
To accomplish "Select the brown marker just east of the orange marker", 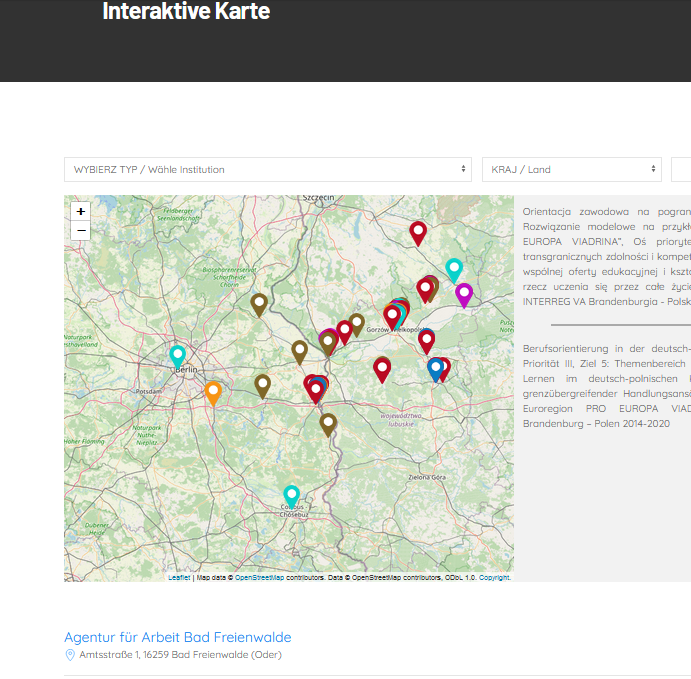I will pos(263,383).
